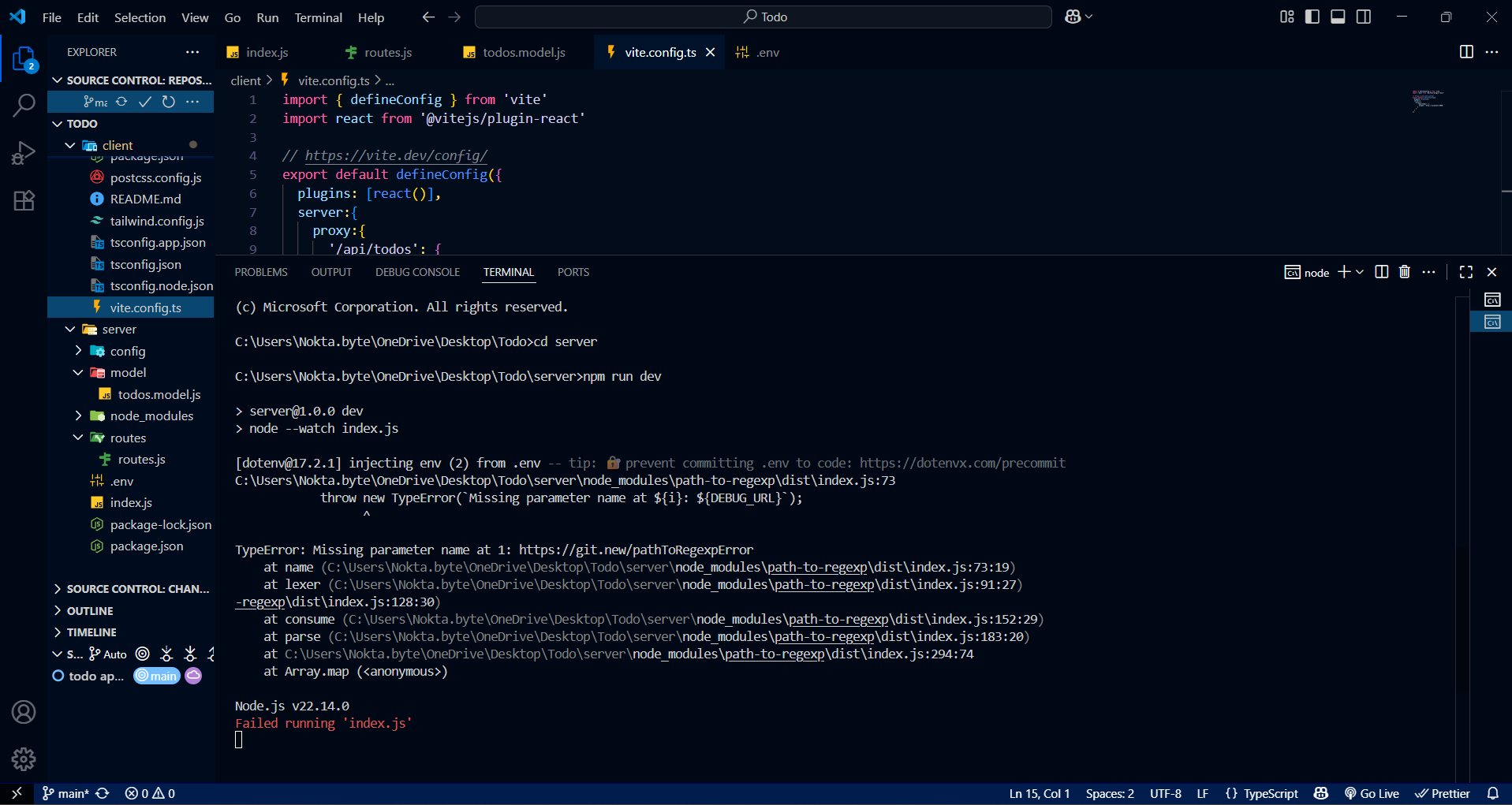The height and width of the screenshot is (805, 1512).
Task: Click Go Live in status bar
Action: [1372, 793]
